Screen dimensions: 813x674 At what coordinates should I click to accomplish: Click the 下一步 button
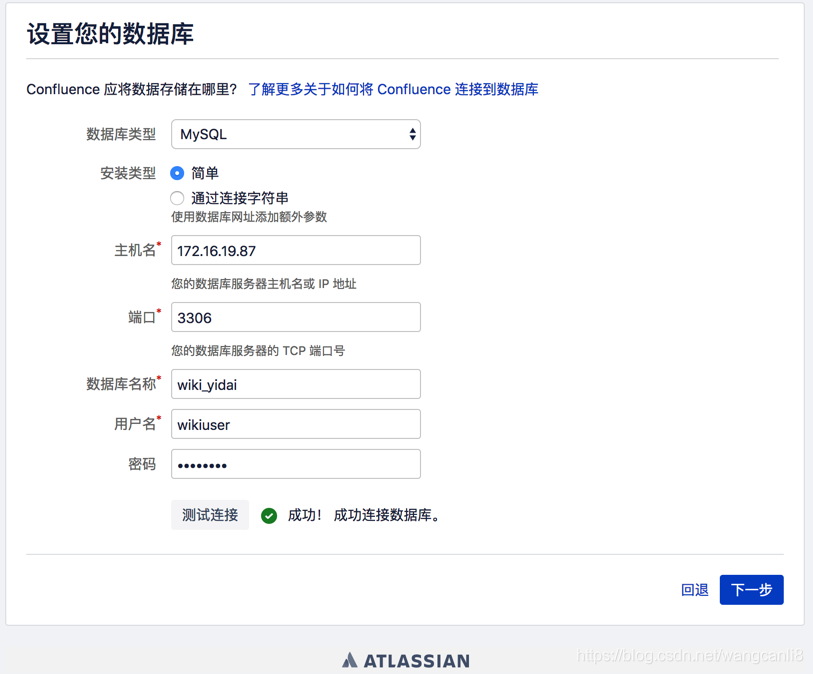pyautogui.click(x=751, y=590)
